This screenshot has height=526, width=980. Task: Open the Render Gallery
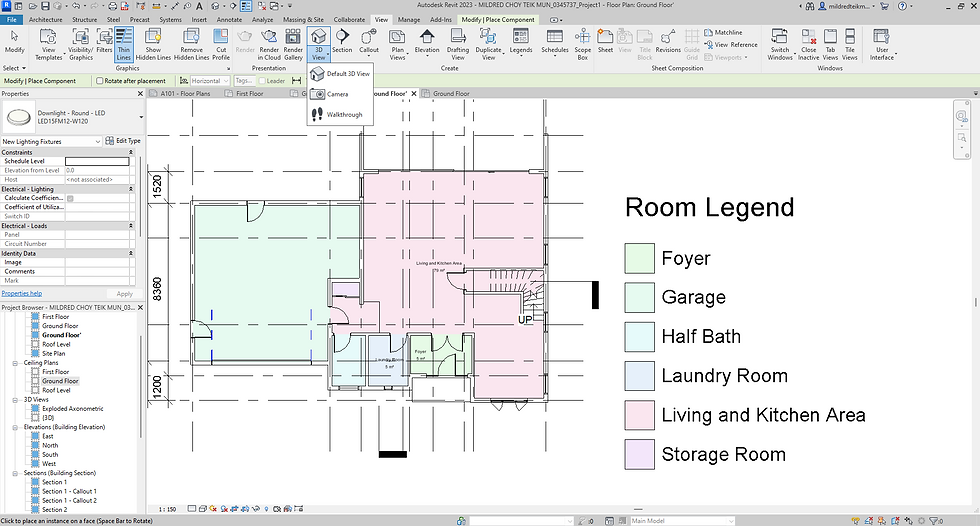click(293, 44)
